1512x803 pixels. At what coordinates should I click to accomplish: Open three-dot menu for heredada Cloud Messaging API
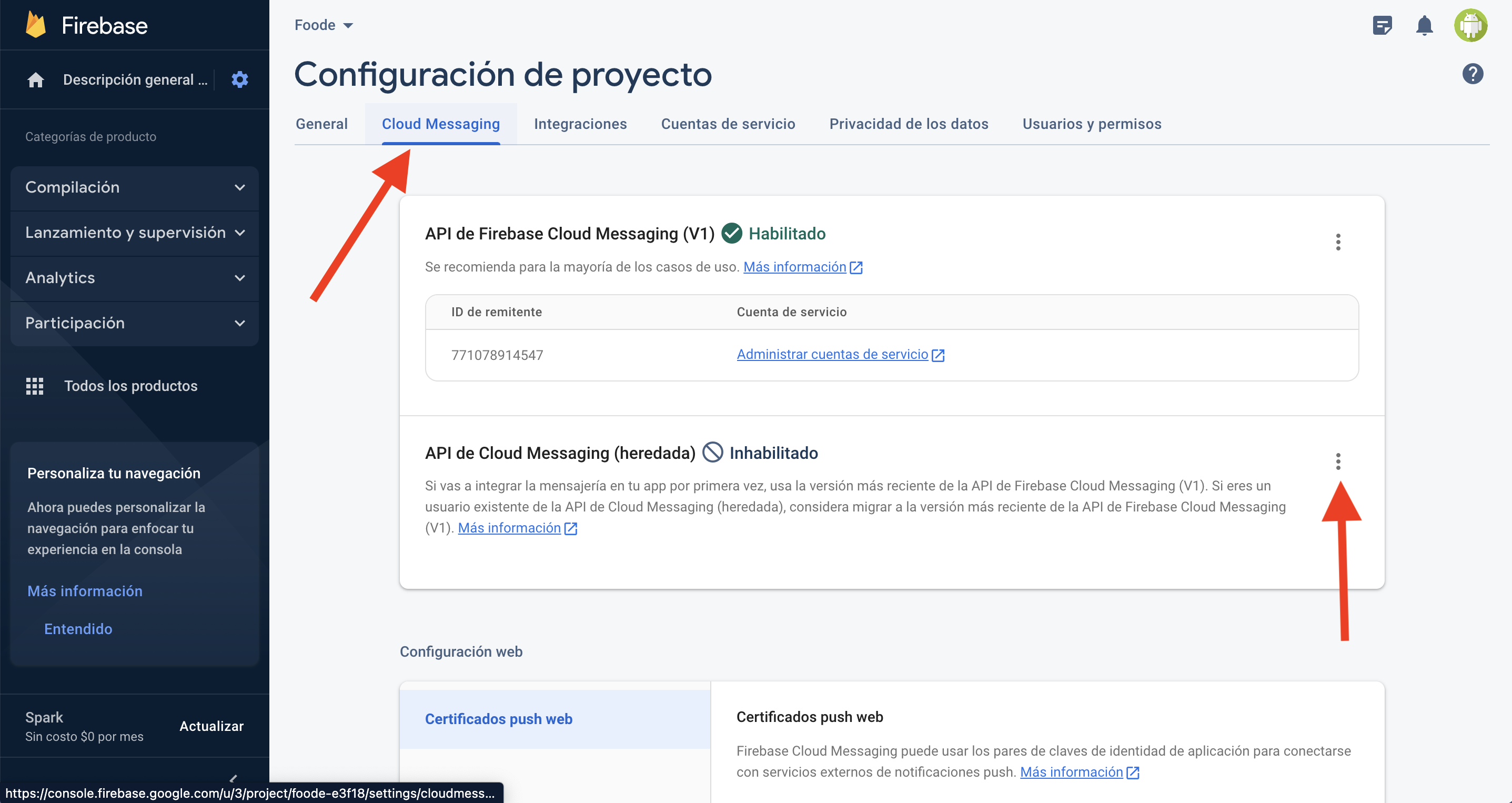pyautogui.click(x=1338, y=461)
